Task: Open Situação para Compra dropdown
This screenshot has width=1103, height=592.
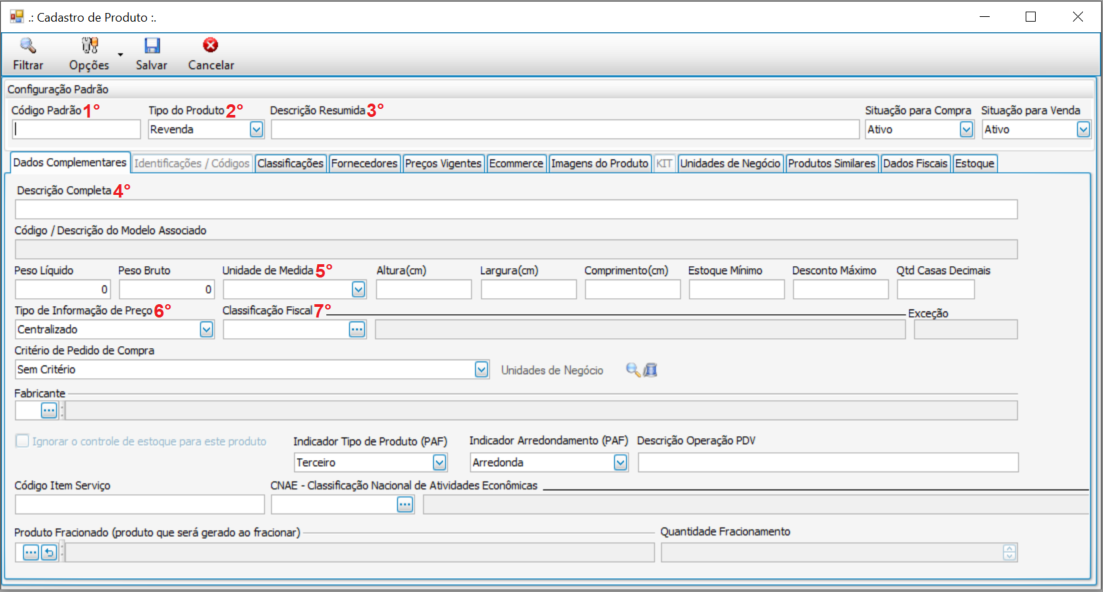Action: point(966,129)
